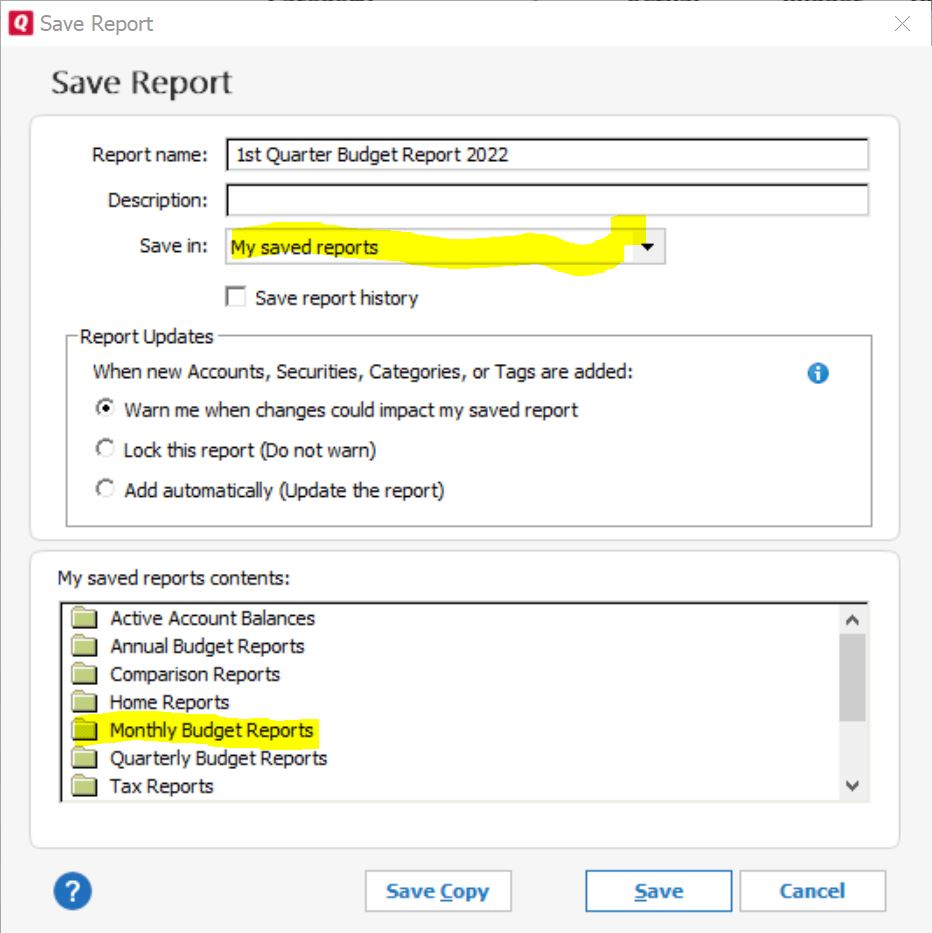Click the reports list scrollbar thumb

[x=852, y=678]
